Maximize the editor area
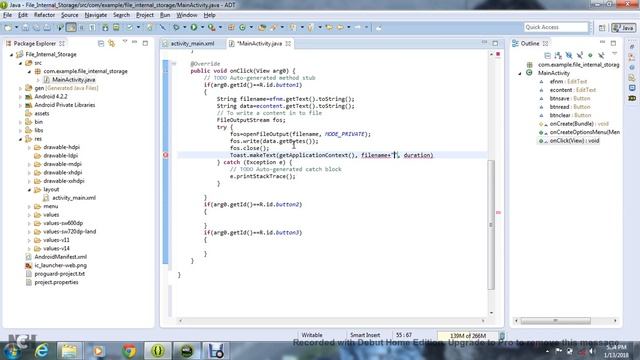Screen dimensions: 640x360 (x=495, y=43)
